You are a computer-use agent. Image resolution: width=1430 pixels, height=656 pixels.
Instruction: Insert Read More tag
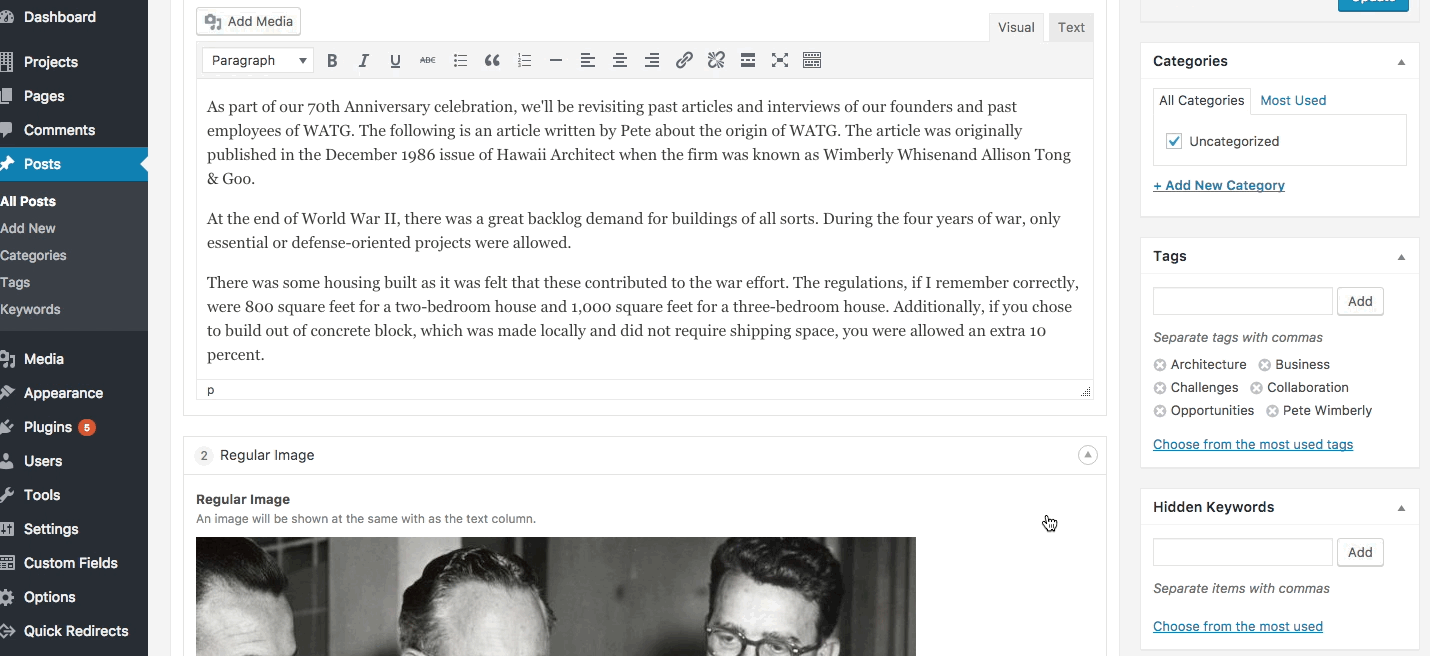click(748, 61)
